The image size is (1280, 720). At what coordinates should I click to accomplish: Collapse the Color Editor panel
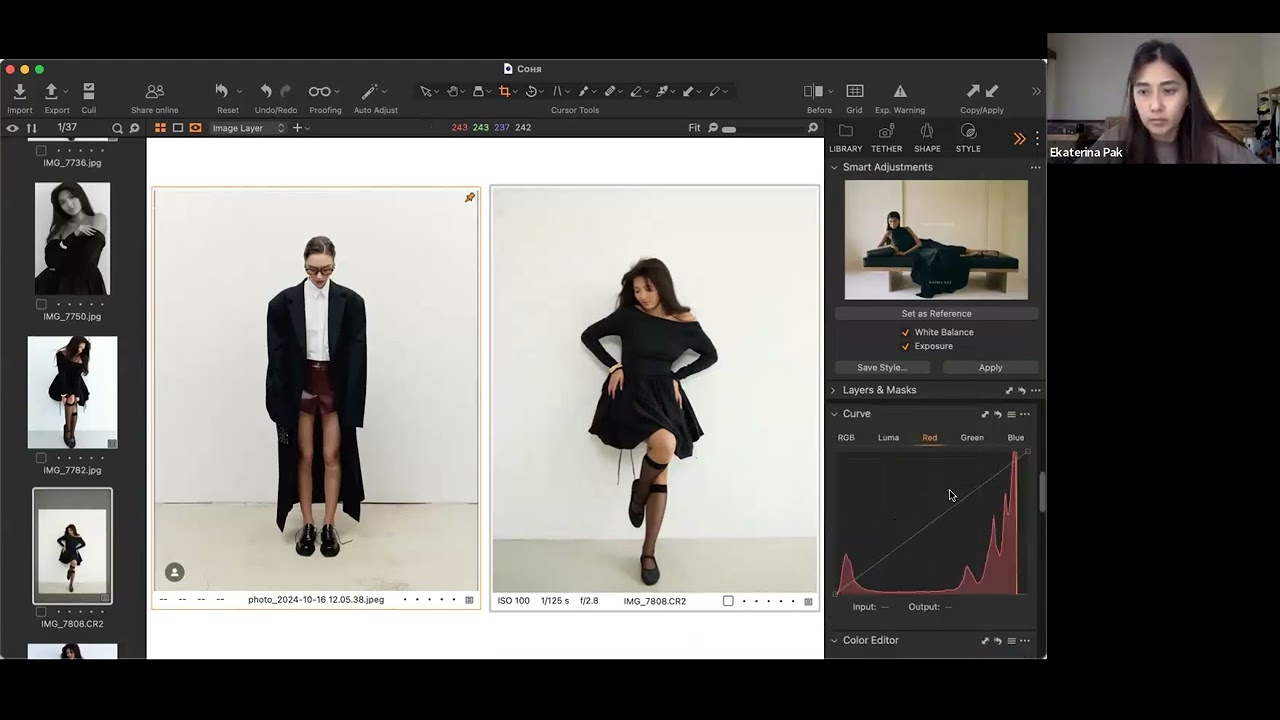pyautogui.click(x=834, y=640)
